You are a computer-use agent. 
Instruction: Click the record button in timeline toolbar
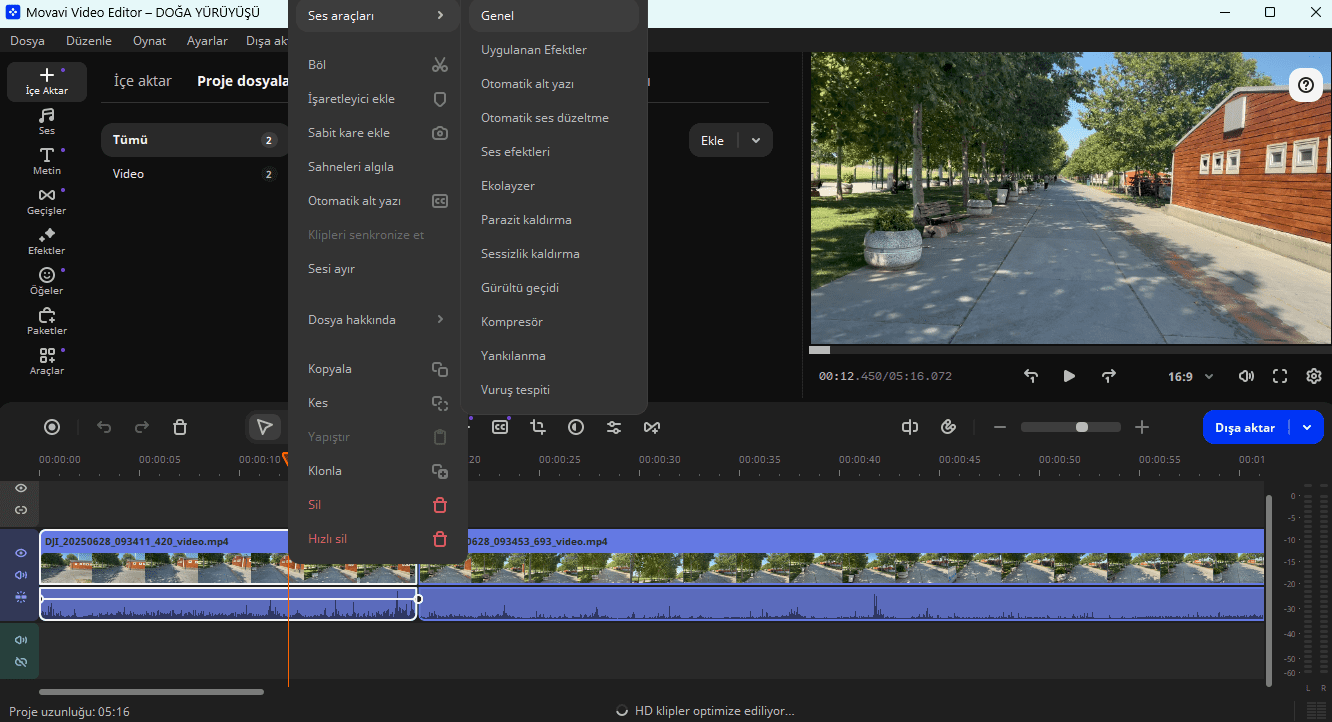click(52, 427)
